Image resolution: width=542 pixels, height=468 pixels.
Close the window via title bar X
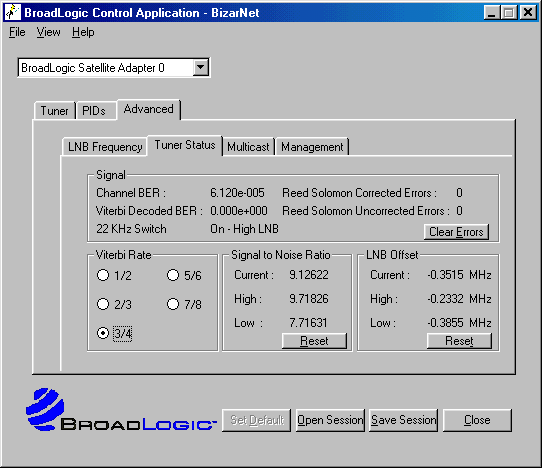pyautogui.click(x=528, y=12)
